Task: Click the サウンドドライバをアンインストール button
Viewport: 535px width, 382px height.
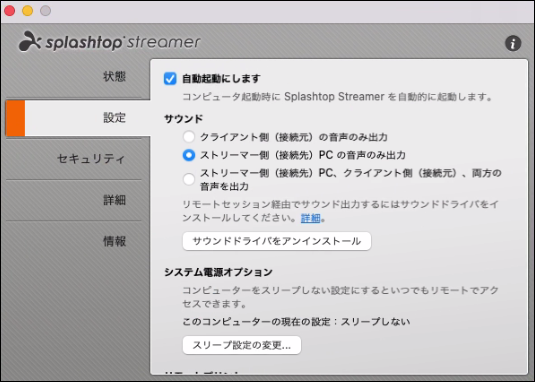Action: click(277, 241)
